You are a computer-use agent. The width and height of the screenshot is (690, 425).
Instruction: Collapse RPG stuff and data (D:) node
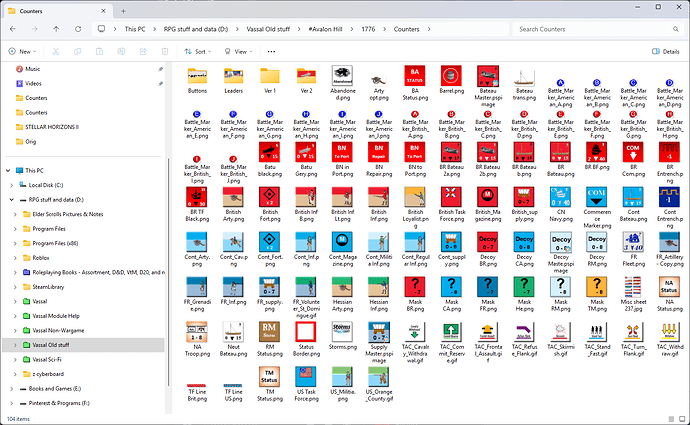point(12,200)
